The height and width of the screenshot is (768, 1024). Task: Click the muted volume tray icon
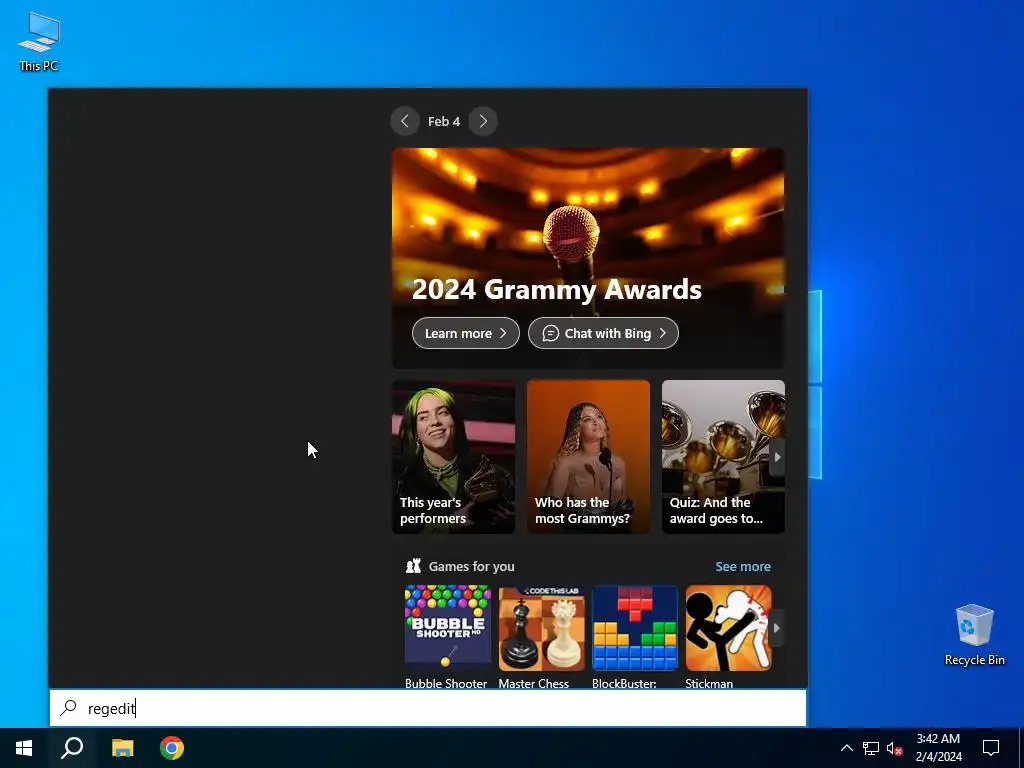pos(894,748)
